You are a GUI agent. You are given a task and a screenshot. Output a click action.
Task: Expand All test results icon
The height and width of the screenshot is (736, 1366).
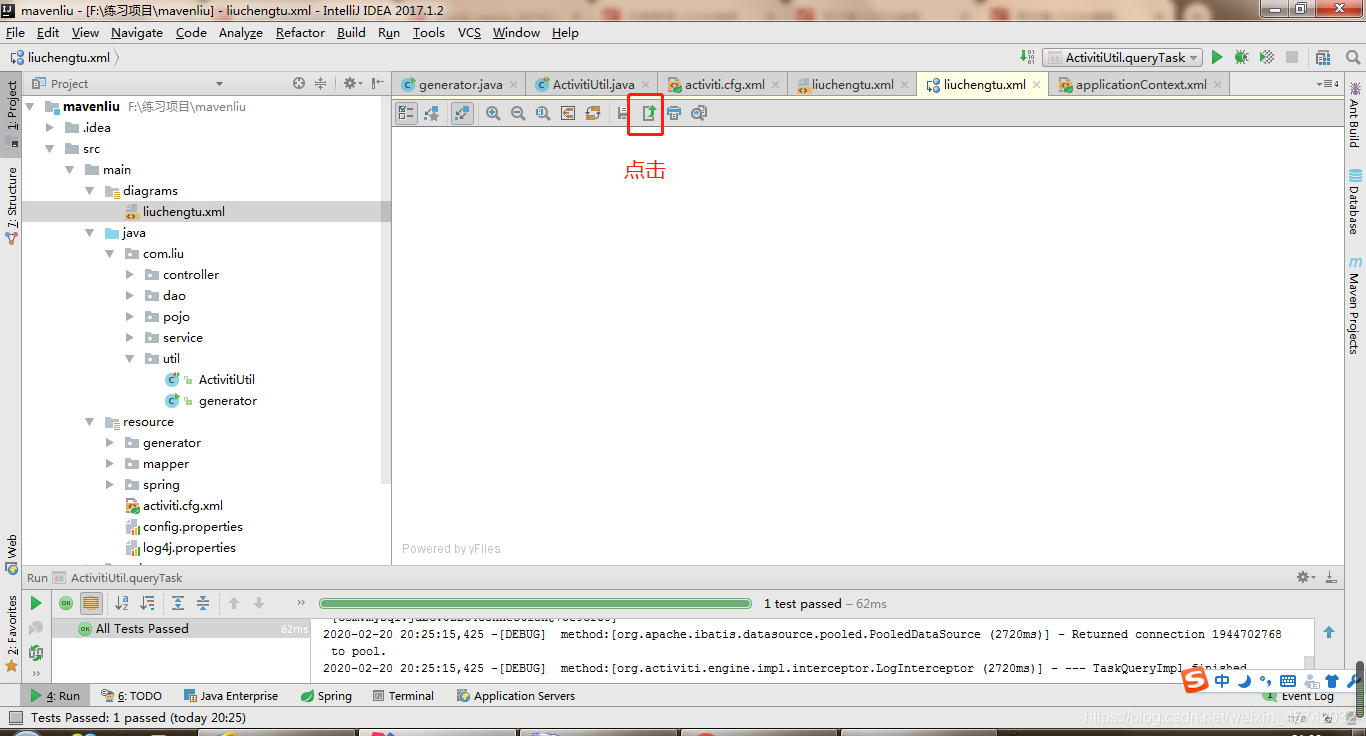pyautogui.click(x=178, y=603)
